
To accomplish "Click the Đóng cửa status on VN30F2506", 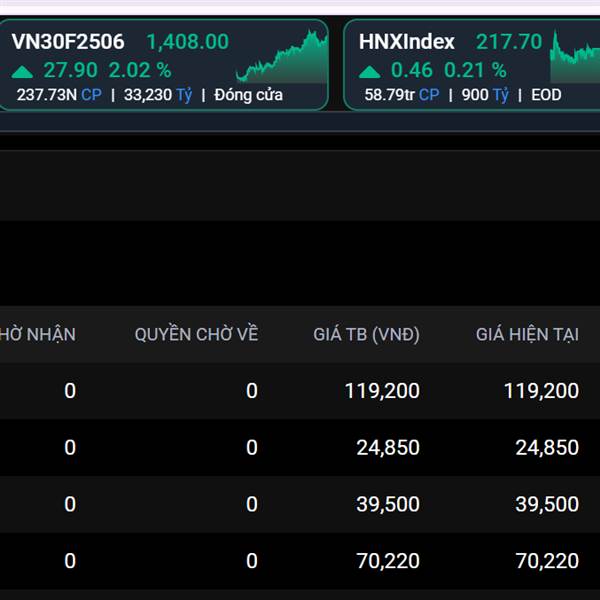I will (x=249, y=95).
